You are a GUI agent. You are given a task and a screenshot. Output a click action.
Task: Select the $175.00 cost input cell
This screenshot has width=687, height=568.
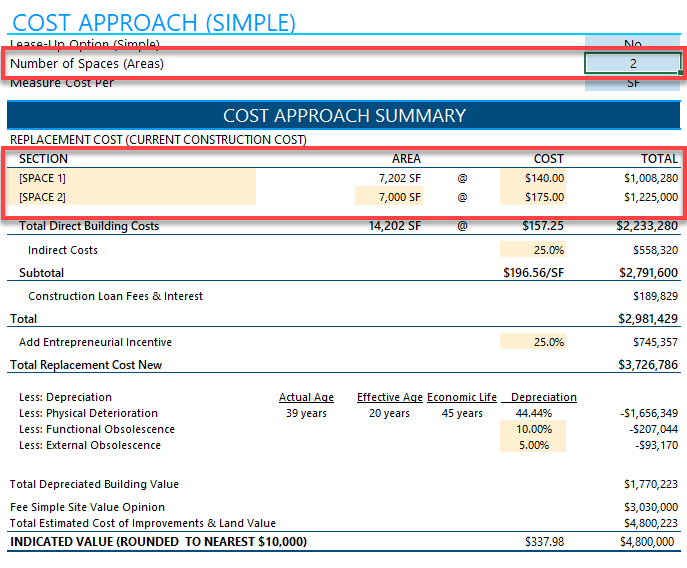533,197
